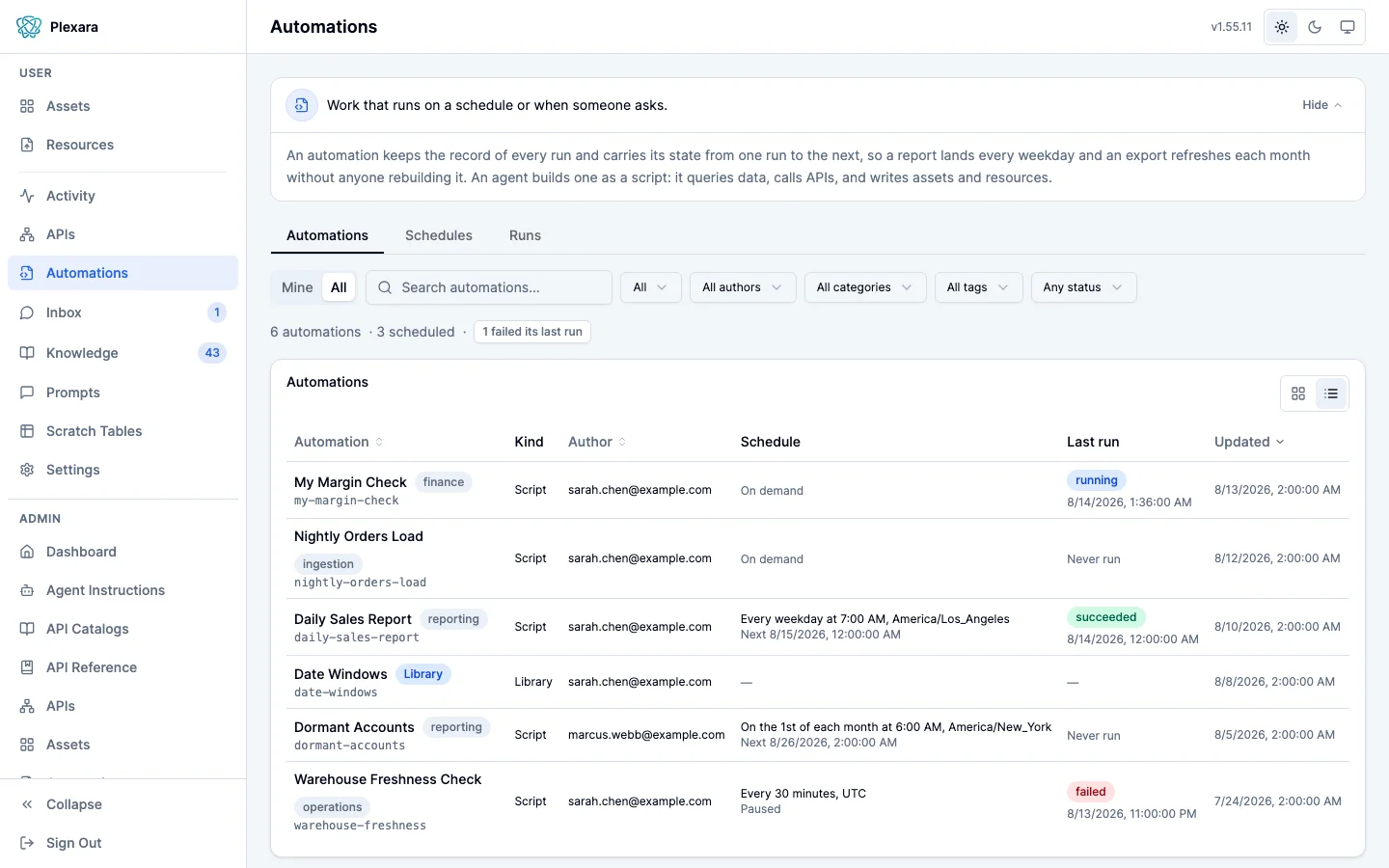Open the All authors dropdown

coord(743,287)
